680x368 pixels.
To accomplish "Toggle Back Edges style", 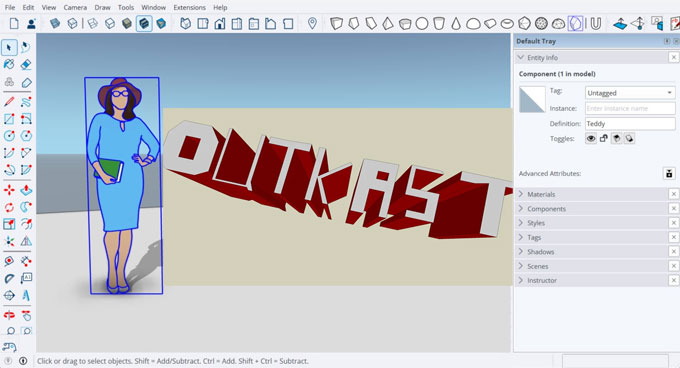I will (72, 23).
